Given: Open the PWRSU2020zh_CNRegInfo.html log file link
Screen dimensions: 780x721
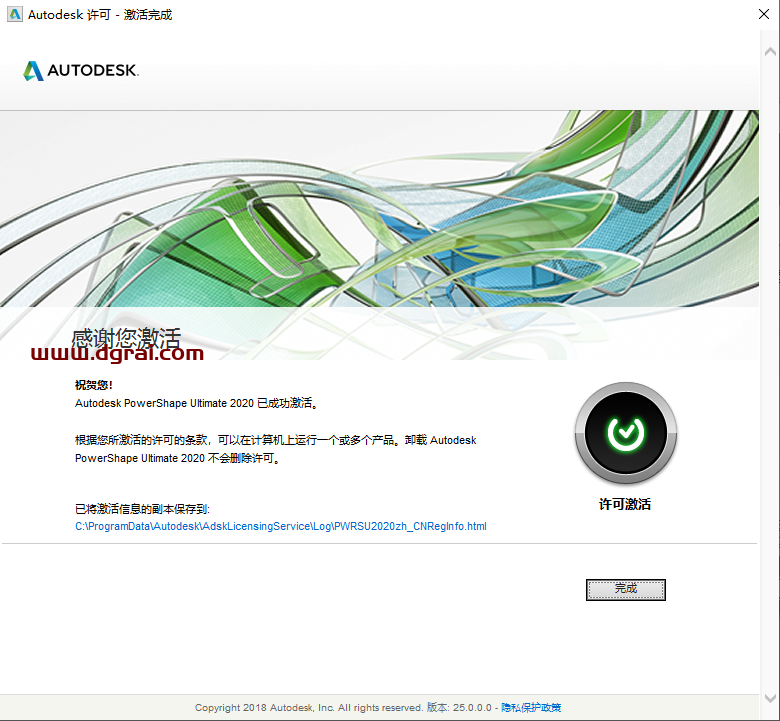Looking at the screenshot, I should click(281, 526).
